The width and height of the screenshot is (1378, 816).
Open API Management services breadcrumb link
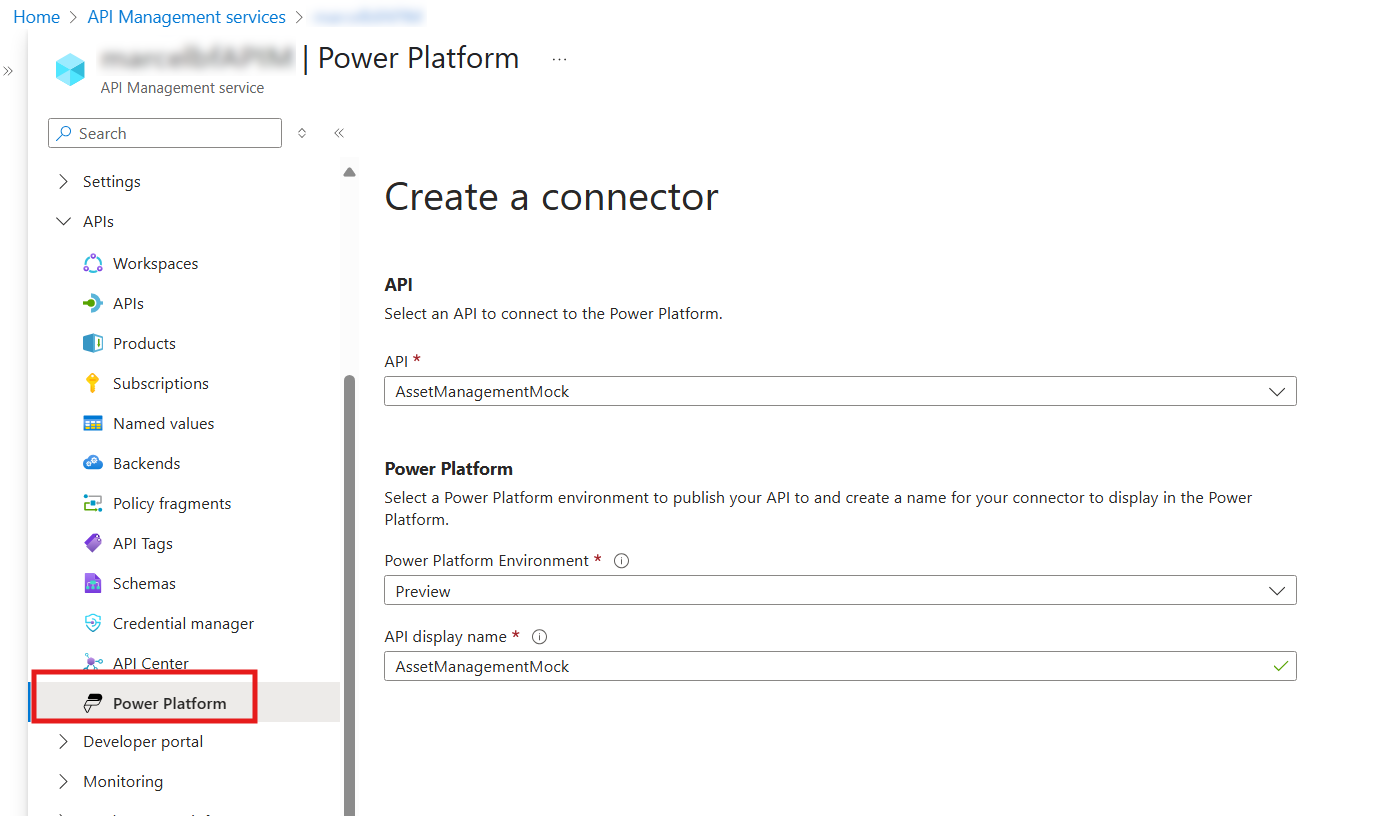186,16
